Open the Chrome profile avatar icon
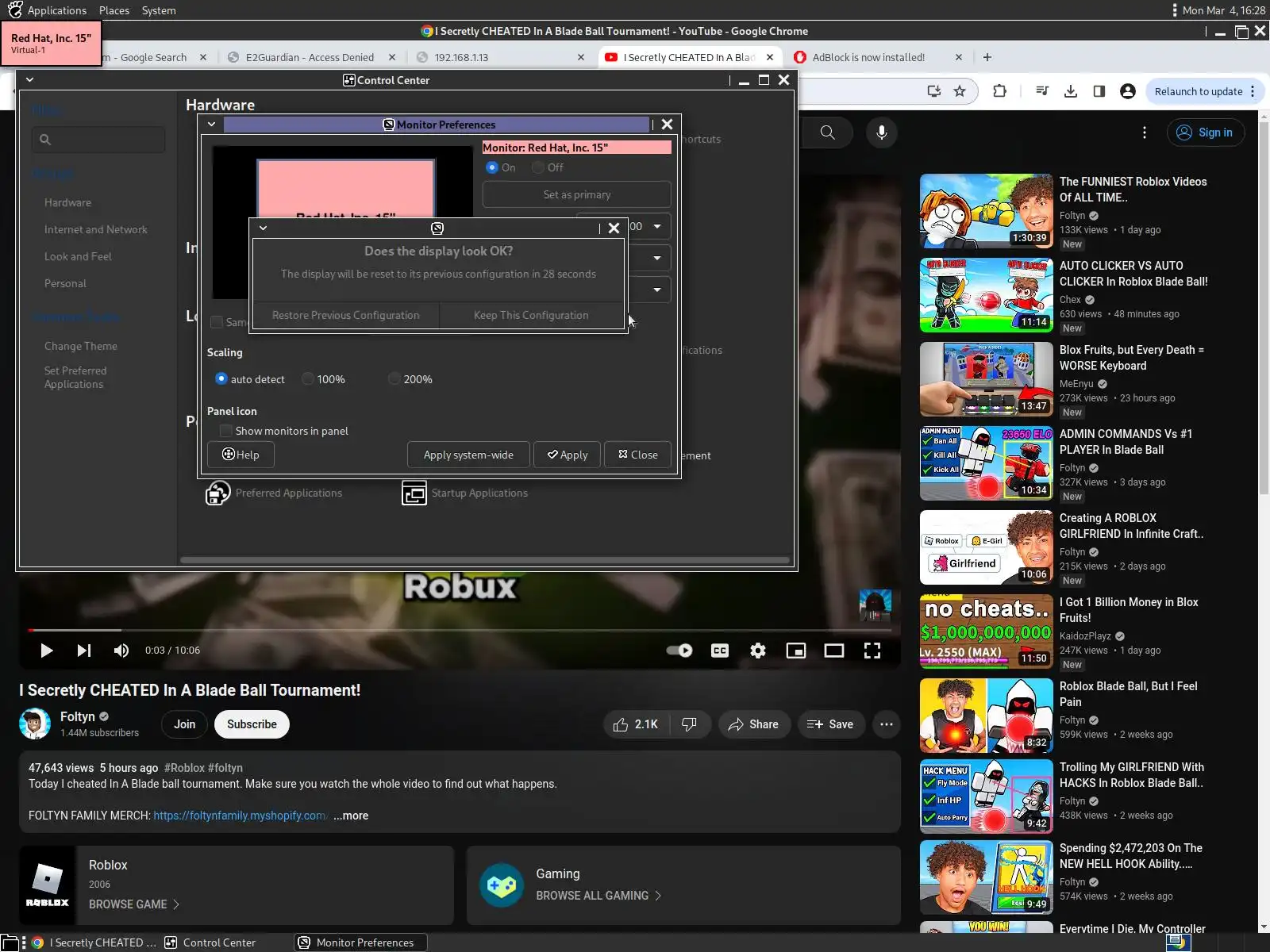Viewport: 1270px width, 952px height. click(x=1127, y=91)
